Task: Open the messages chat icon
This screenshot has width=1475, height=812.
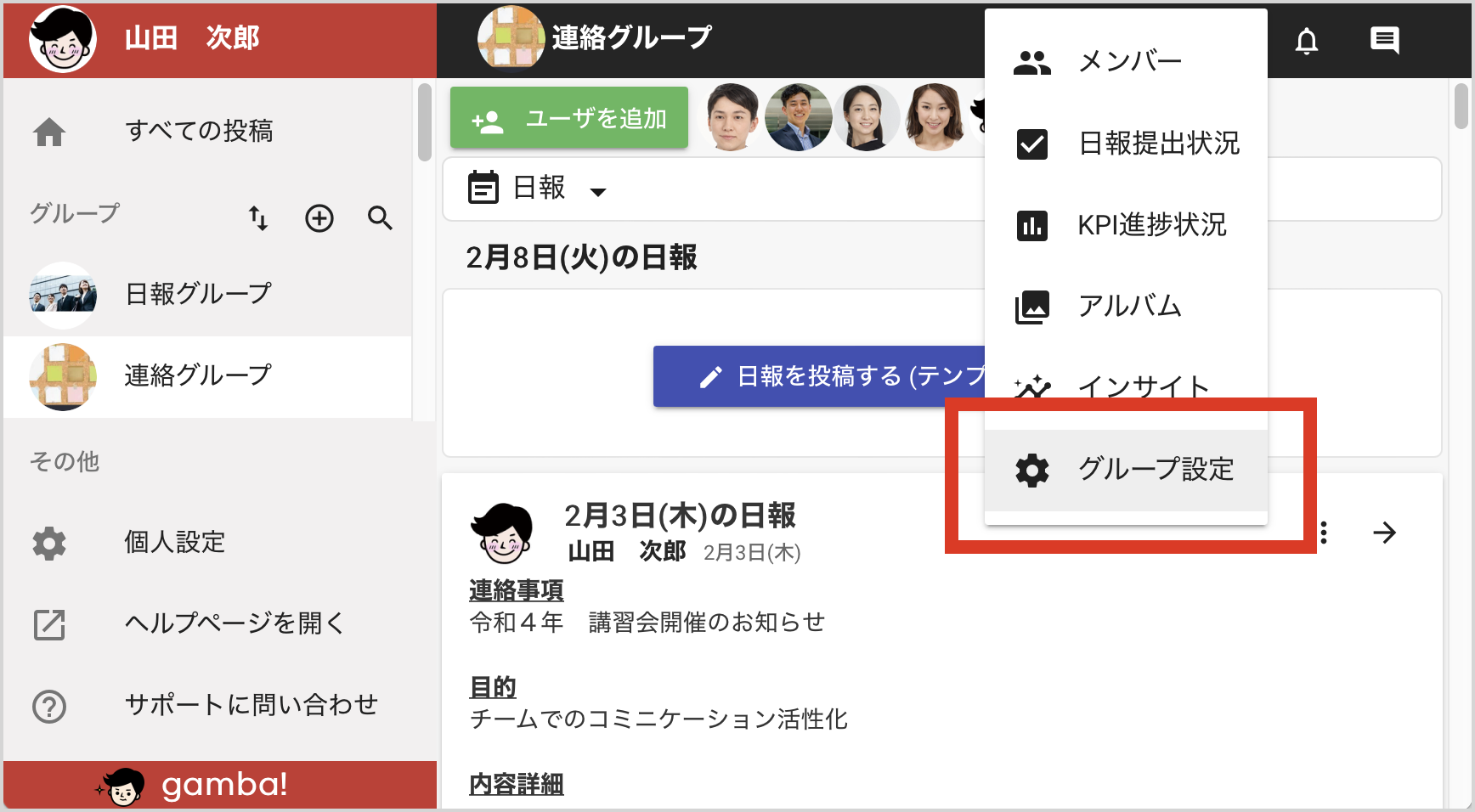Action: (1384, 40)
